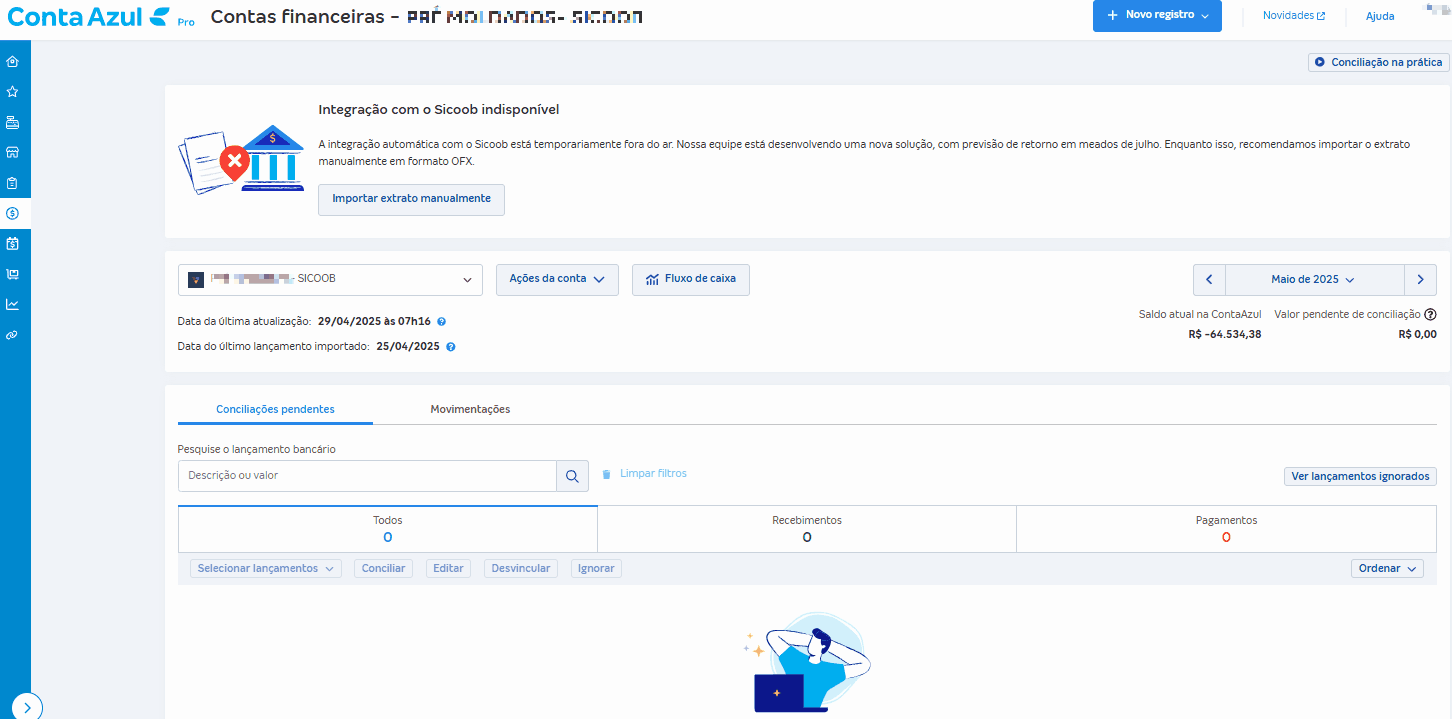Open the chain link integrations icon in the sidebar
This screenshot has height=719, width=1452.
click(12, 335)
